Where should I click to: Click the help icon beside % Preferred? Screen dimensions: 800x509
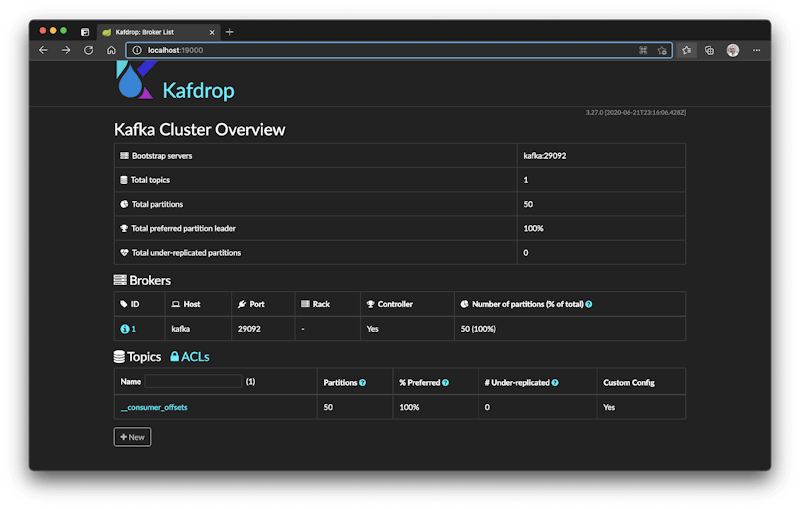[x=445, y=382]
